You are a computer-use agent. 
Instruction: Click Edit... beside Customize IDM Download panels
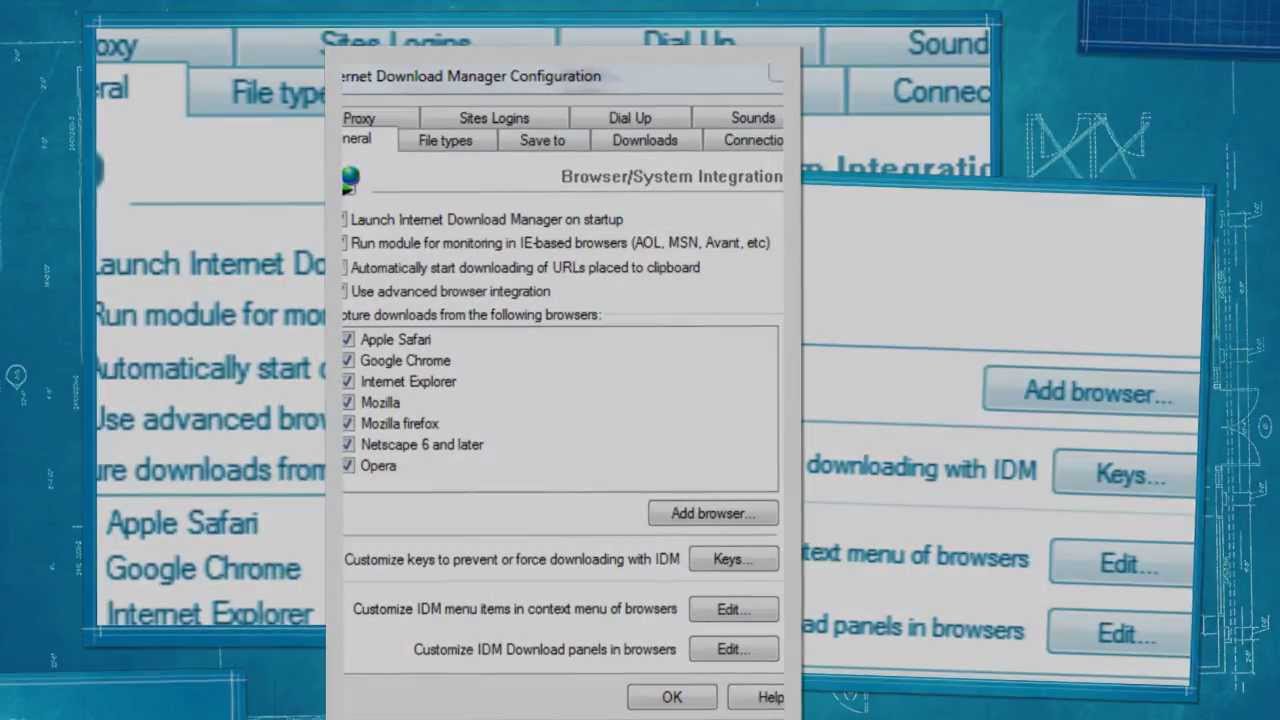pos(733,649)
